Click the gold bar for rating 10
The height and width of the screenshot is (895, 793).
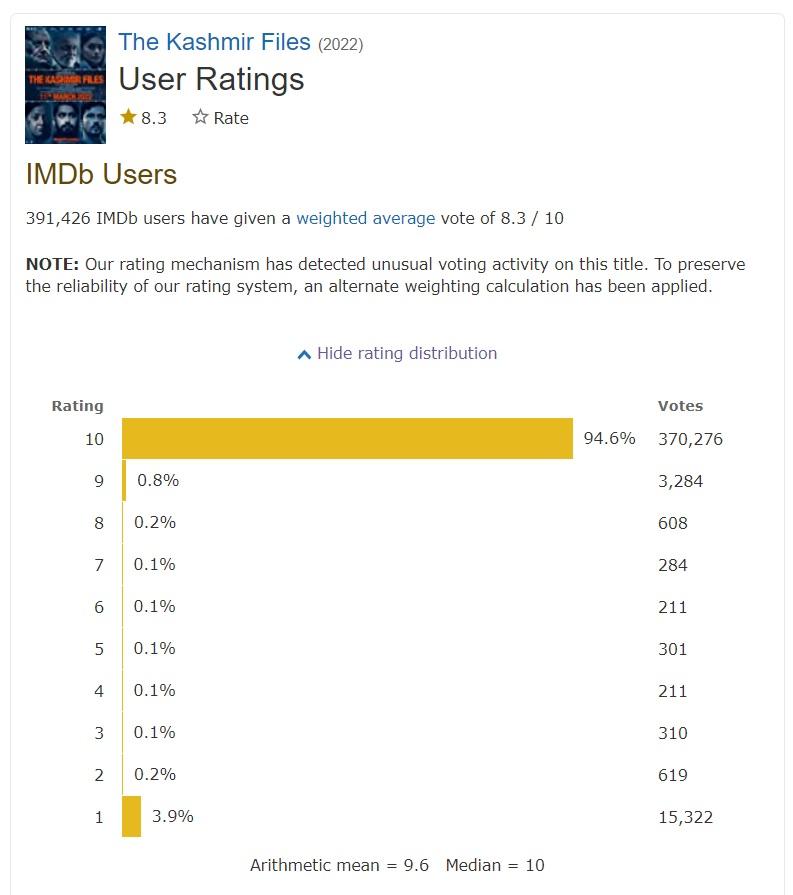347,439
